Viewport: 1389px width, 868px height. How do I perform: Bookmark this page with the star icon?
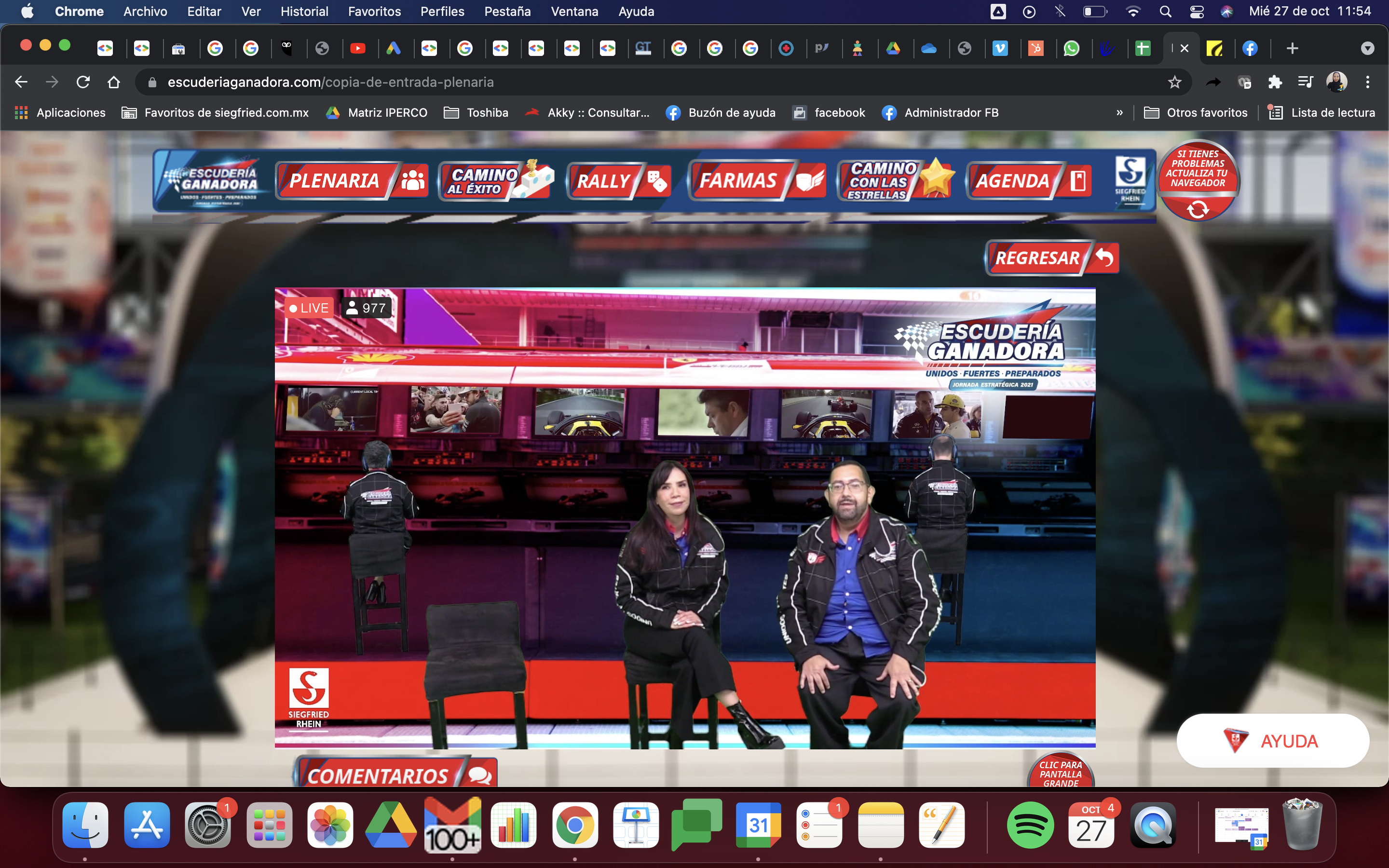[x=1174, y=82]
